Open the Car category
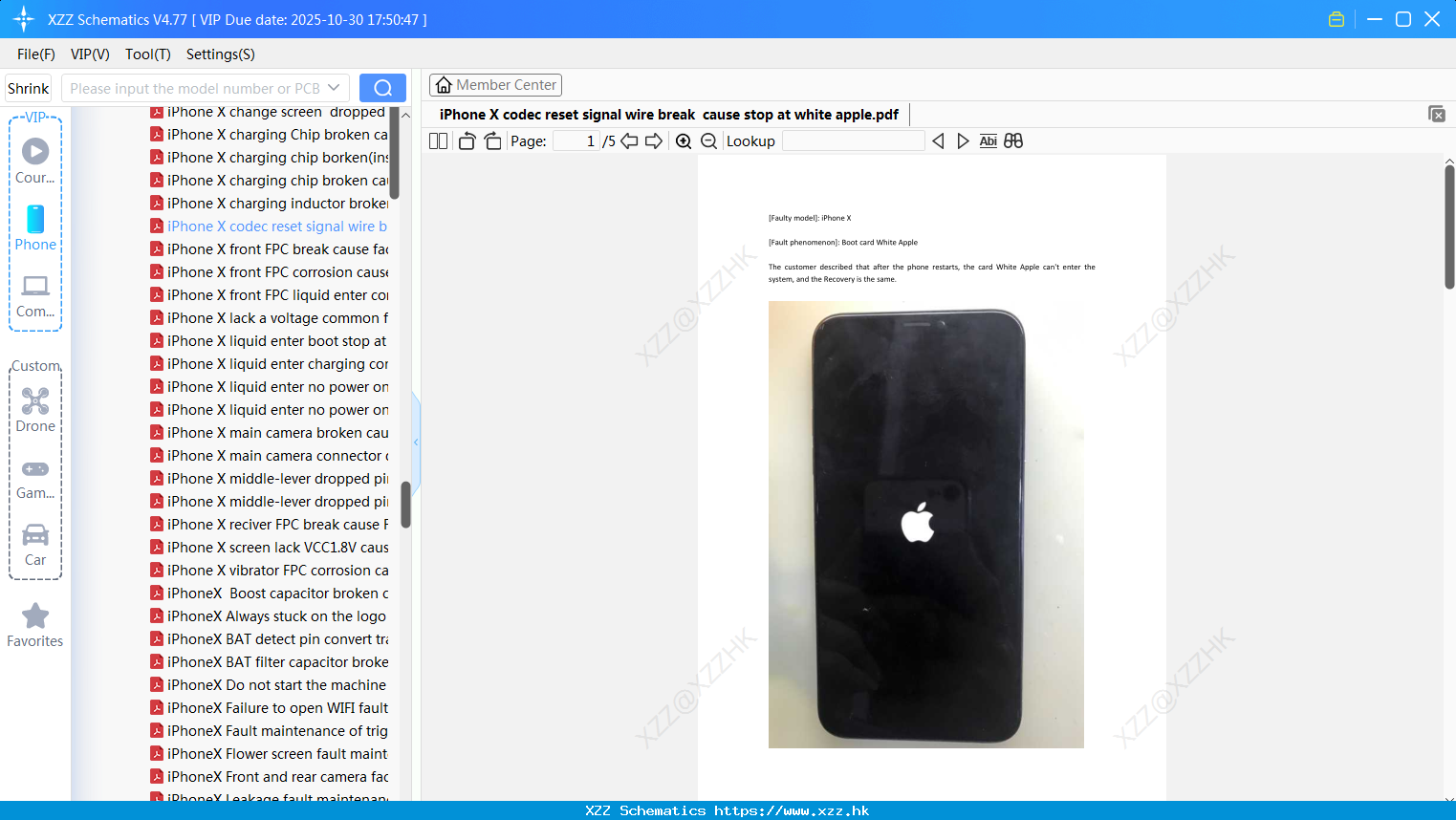 tap(35, 544)
